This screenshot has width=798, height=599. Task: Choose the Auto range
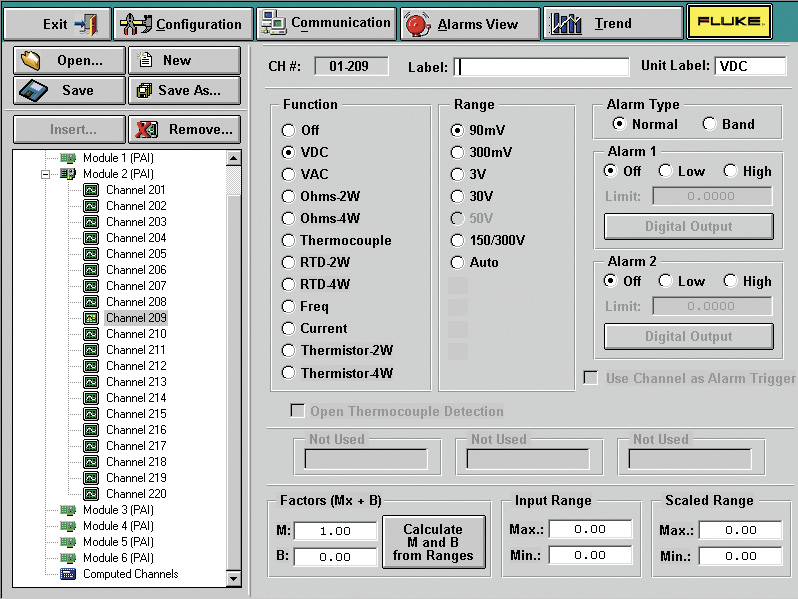(457, 263)
